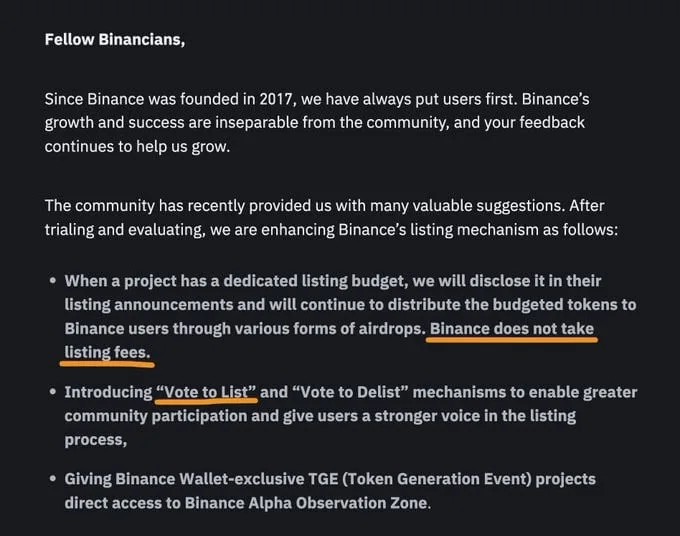680x536 pixels.
Task: Click the underlined "Binance does not take" text
Action: click(x=512, y=329)
